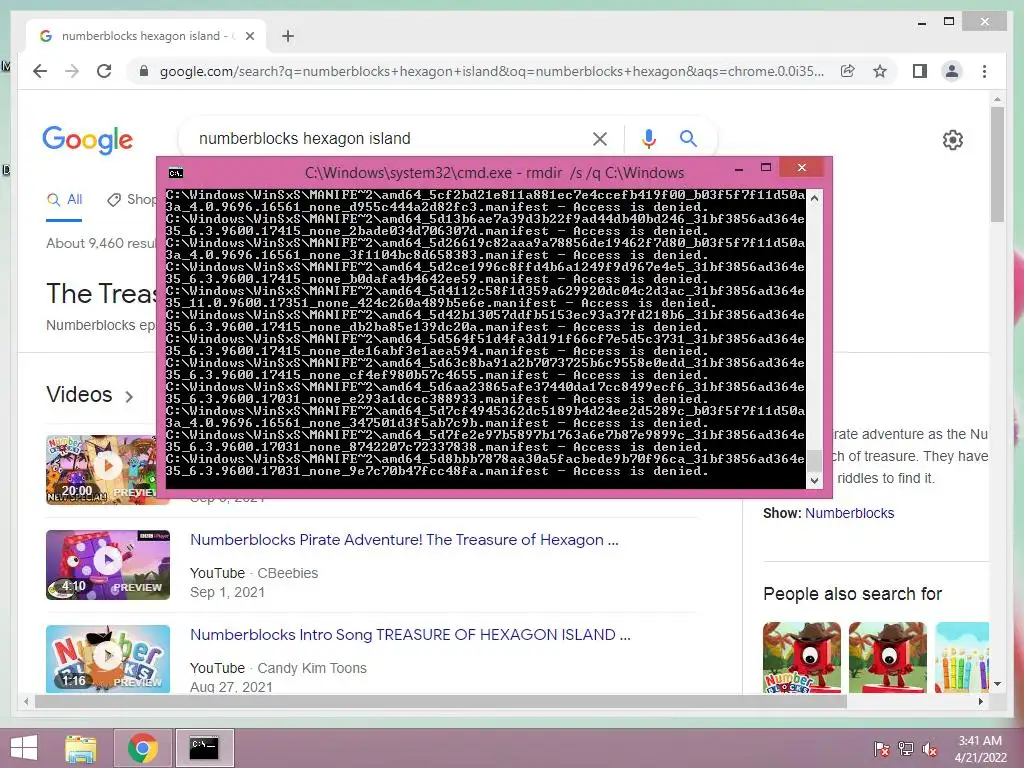Select the cmd taskbar button
The image size is (1024, 768).
(x=204, y=748)
